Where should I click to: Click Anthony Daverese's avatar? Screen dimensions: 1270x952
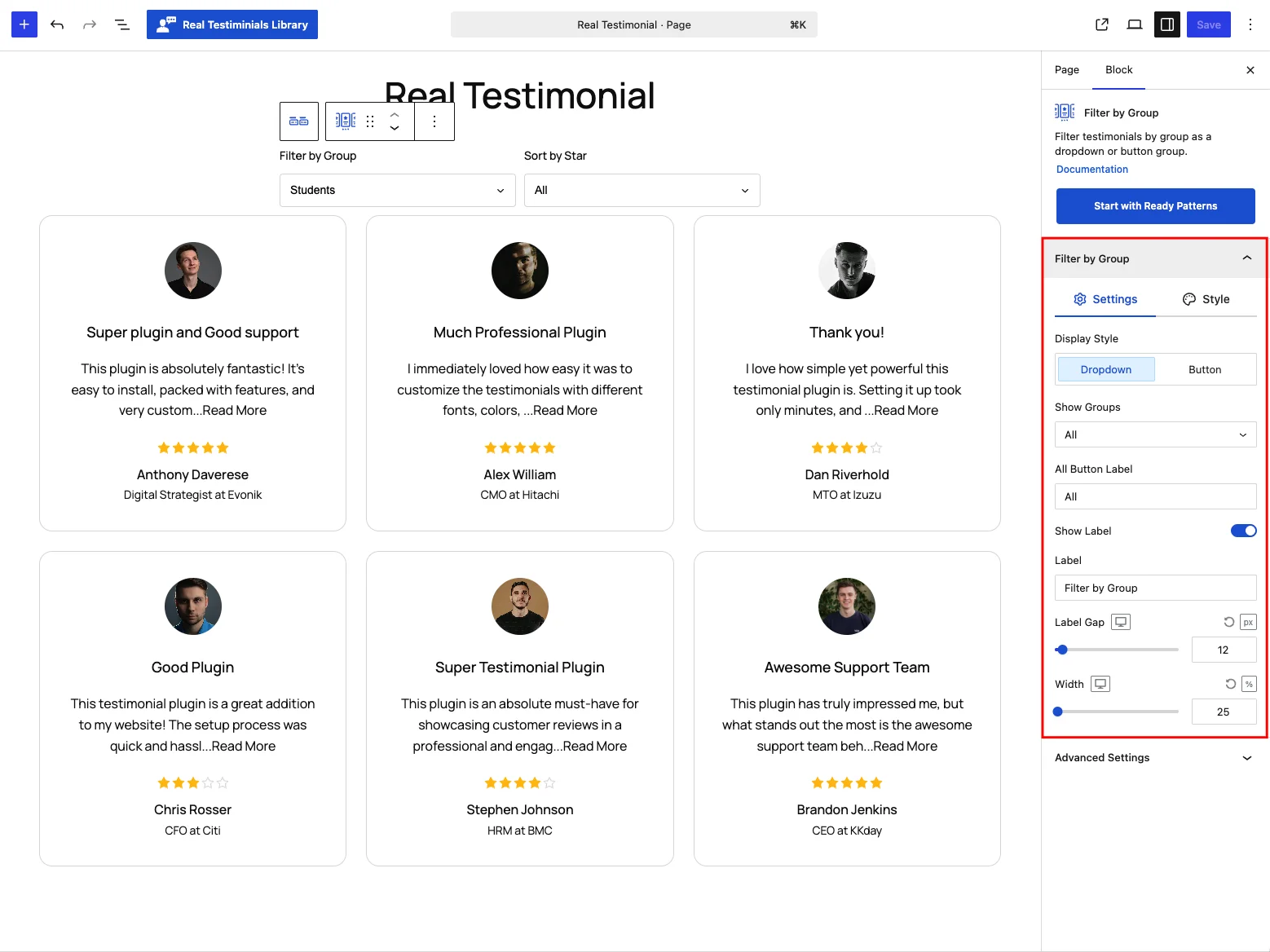click(x=193, y=271)
